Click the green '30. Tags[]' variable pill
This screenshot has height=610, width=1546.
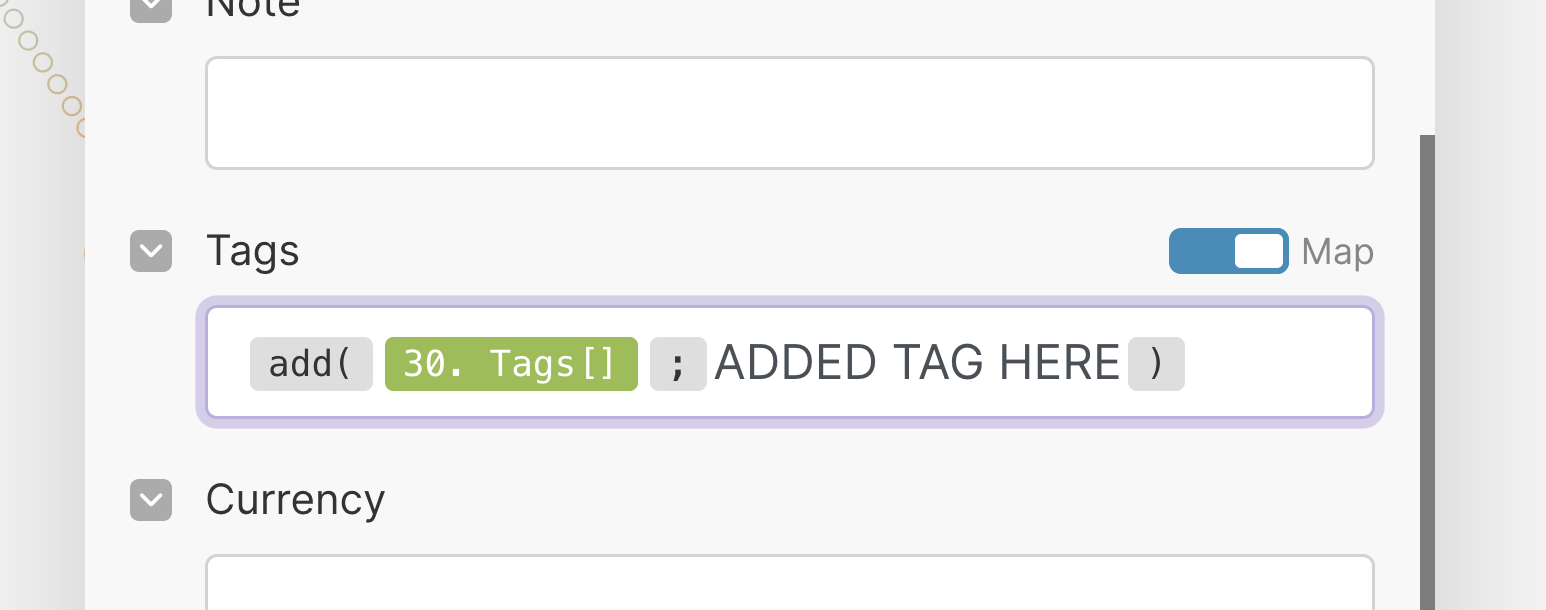click(x=511, y=363)
